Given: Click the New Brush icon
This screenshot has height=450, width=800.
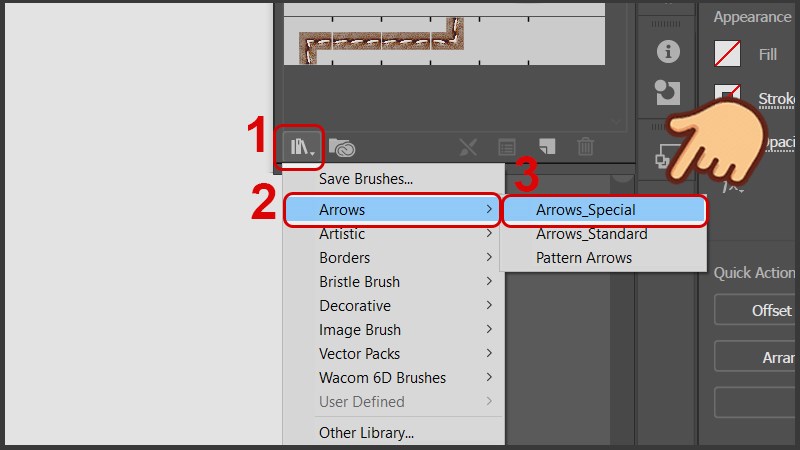Looking at the screenshot, I should (547, 148).
